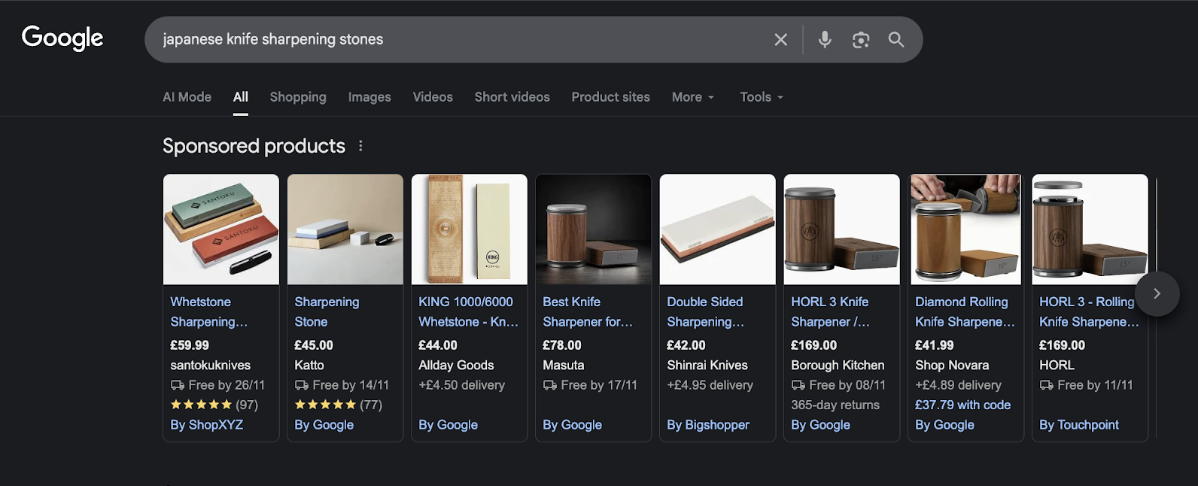Viewport: 1198px width, 486px height.
Task: Open the HORL 3 Knife Sharpener link
Action: (x=831, y=311)
